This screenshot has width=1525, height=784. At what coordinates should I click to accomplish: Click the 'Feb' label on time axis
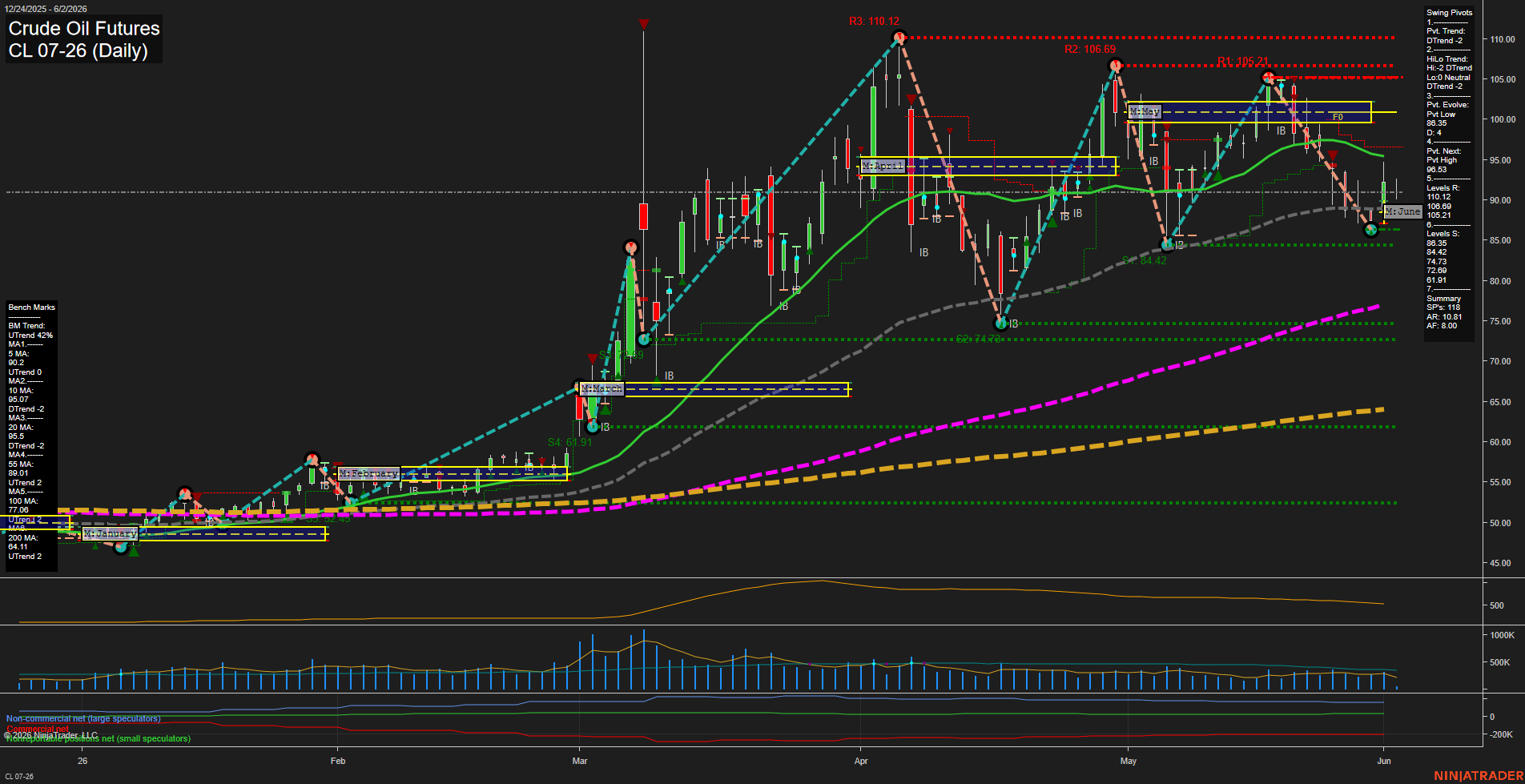tap(338, 761)
